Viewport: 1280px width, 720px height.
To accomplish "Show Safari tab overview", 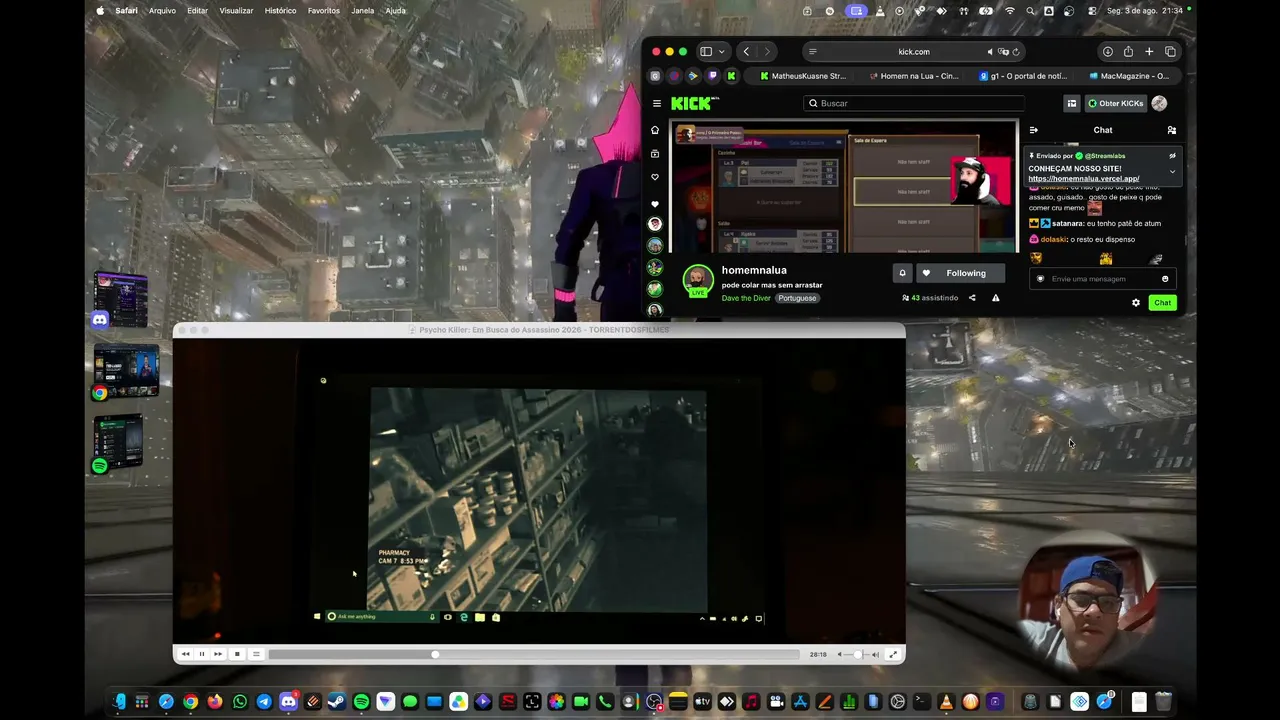I will click(x=1170, y=52).
